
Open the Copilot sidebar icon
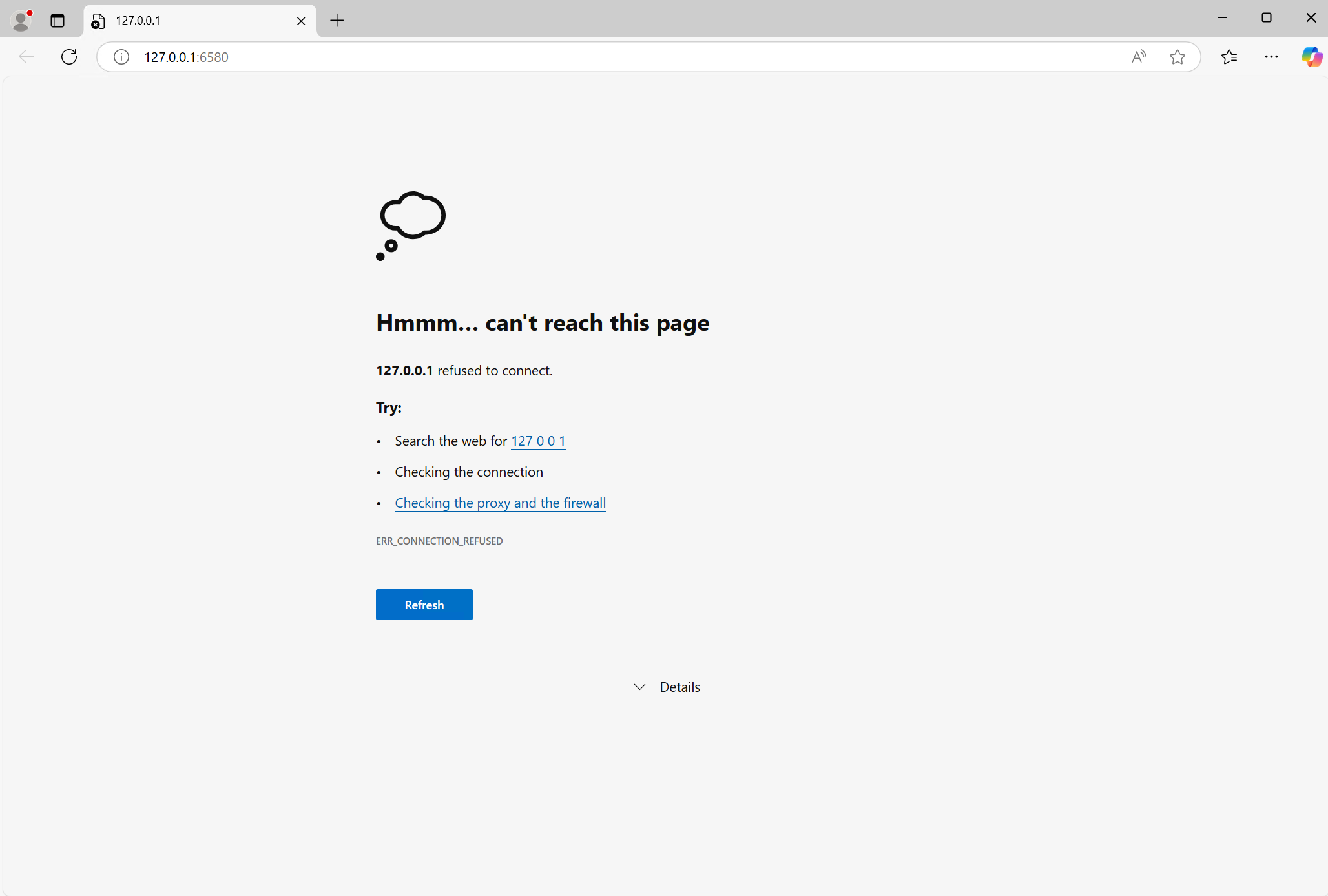click(1311, 57)
